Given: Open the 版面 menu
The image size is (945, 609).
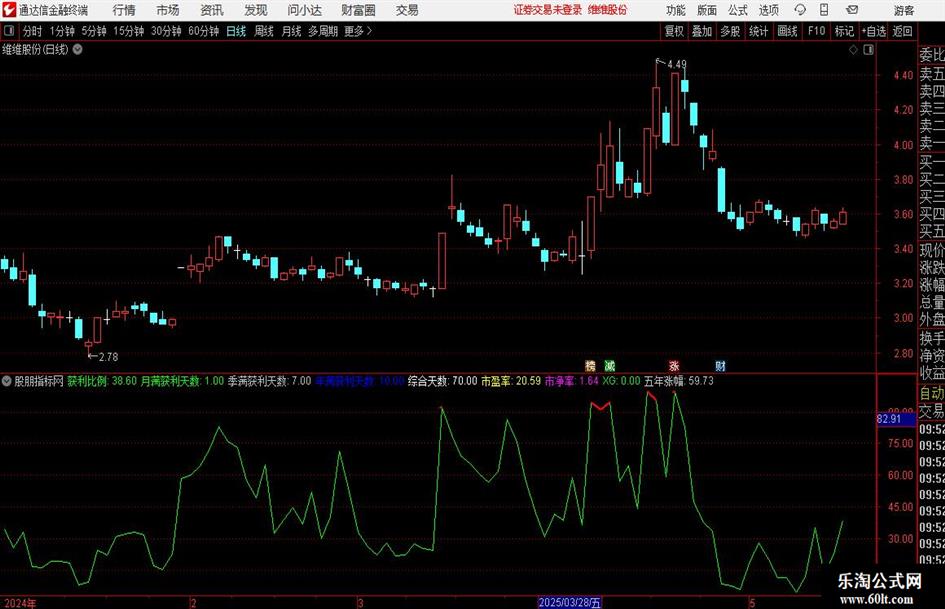Looking at the screenshot, I should coord(706,10).
